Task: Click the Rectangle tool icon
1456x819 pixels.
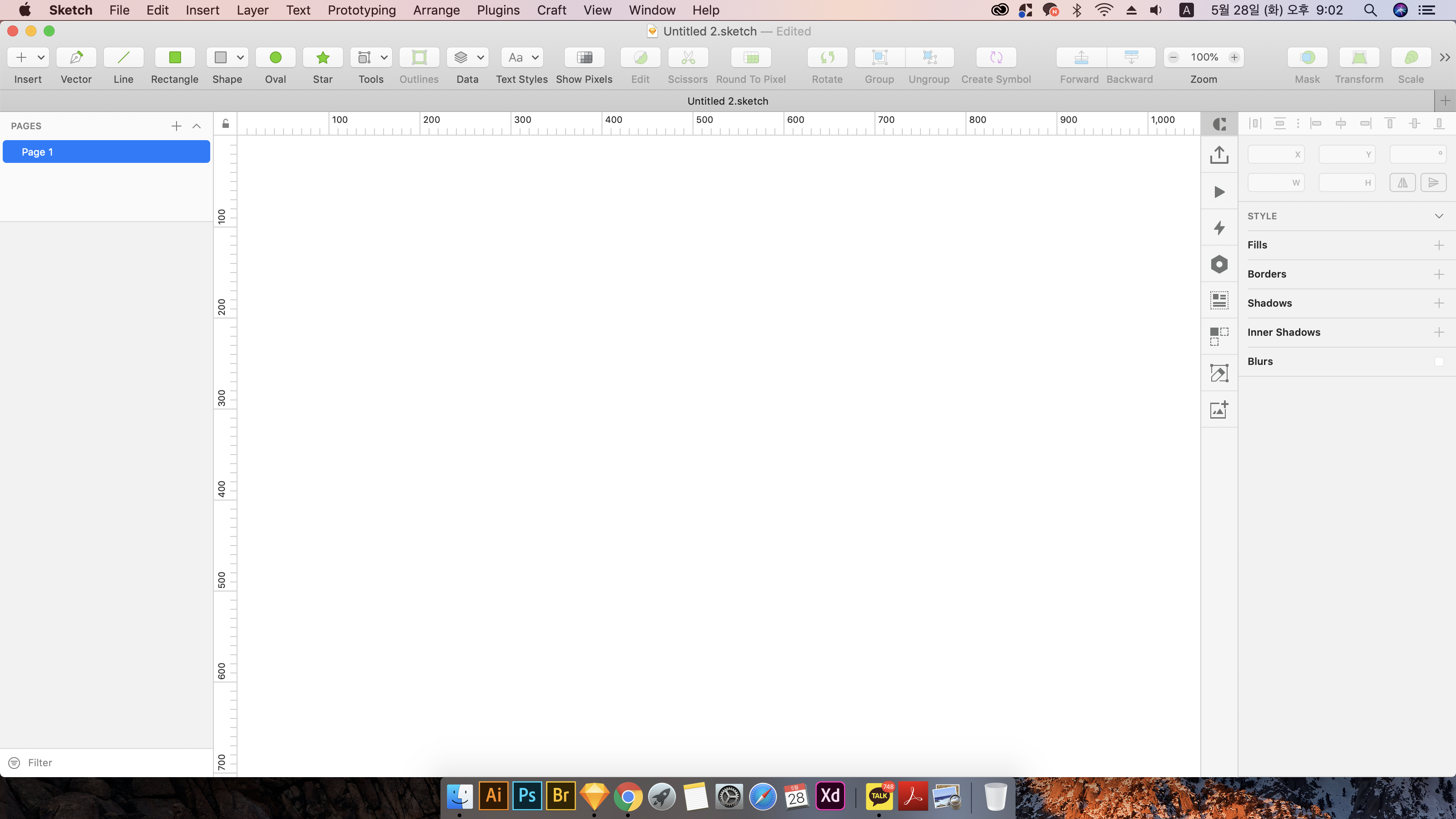Action: coord(175,57)
